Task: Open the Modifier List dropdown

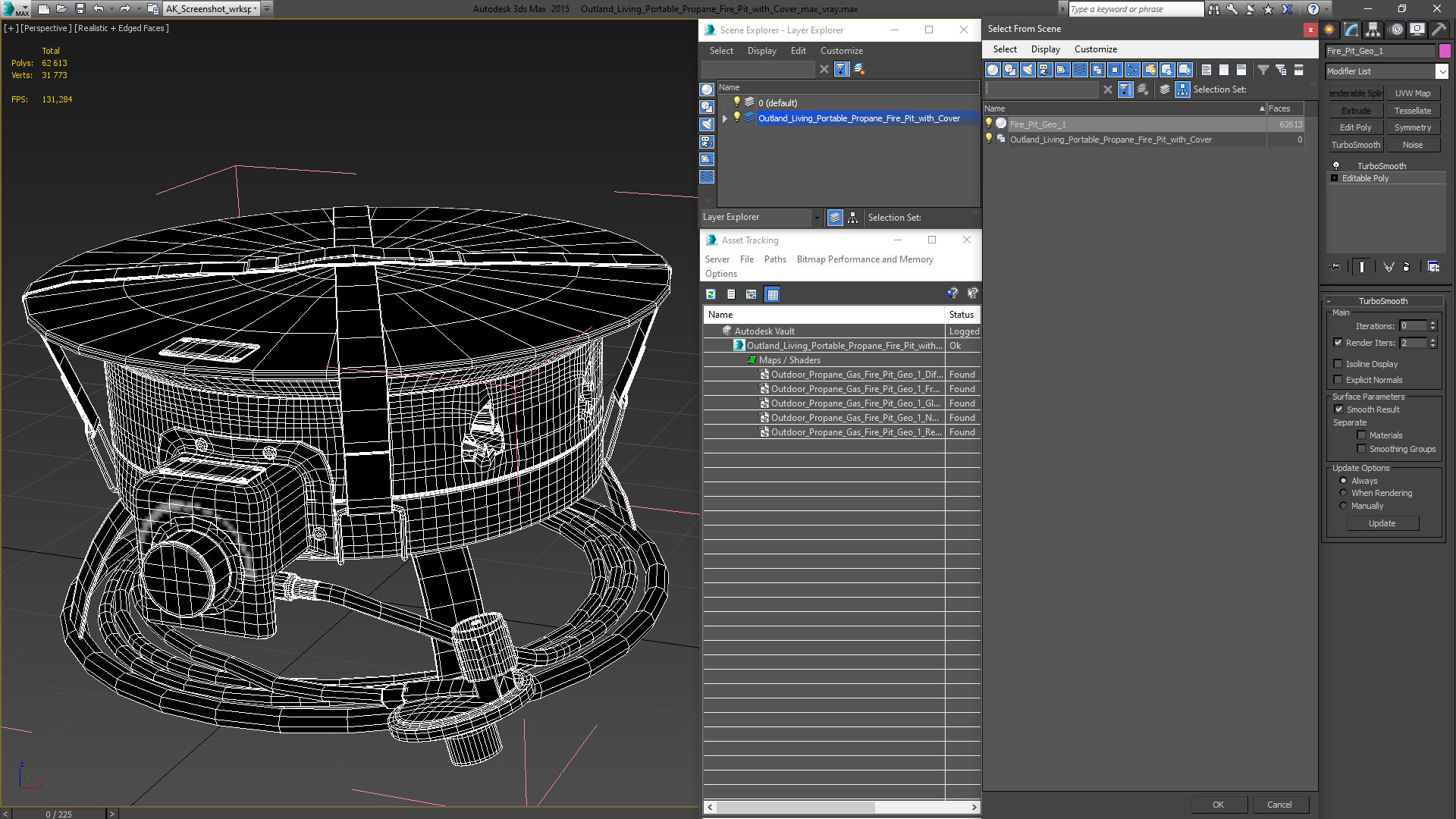Action: tap(1442, 71)
